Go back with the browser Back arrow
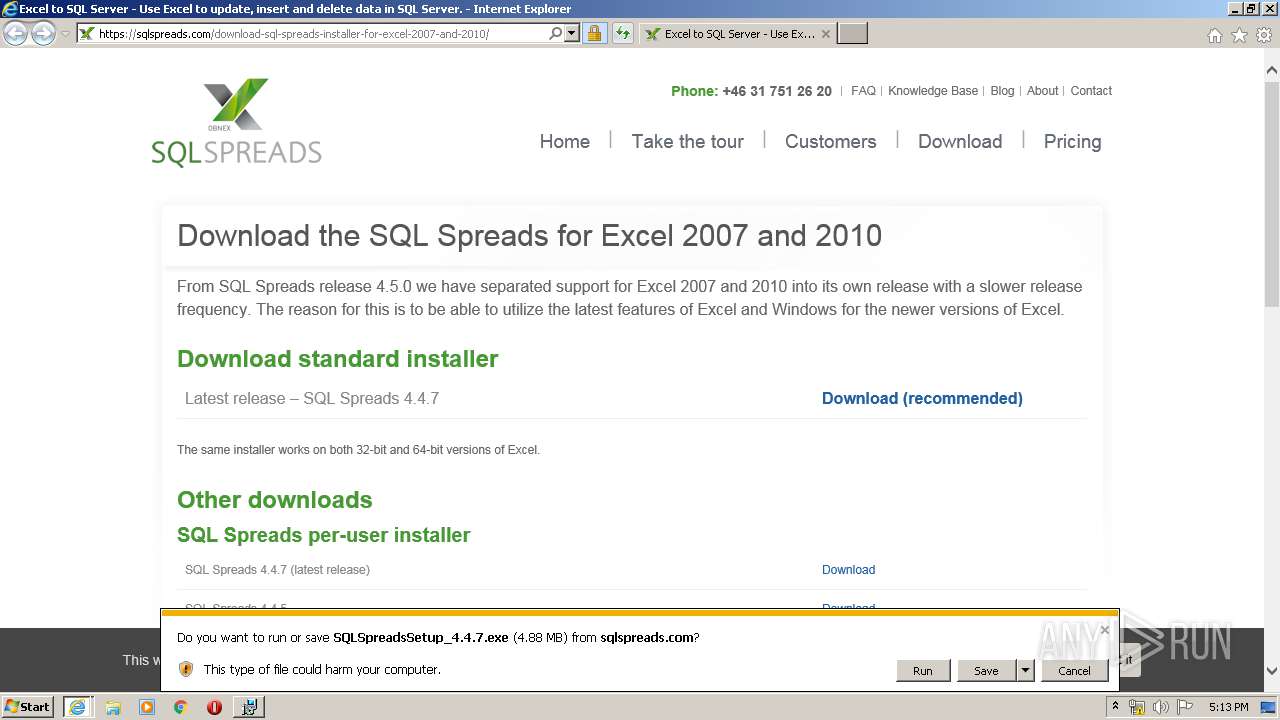The image size is (1280, 720). click(15, 34)
